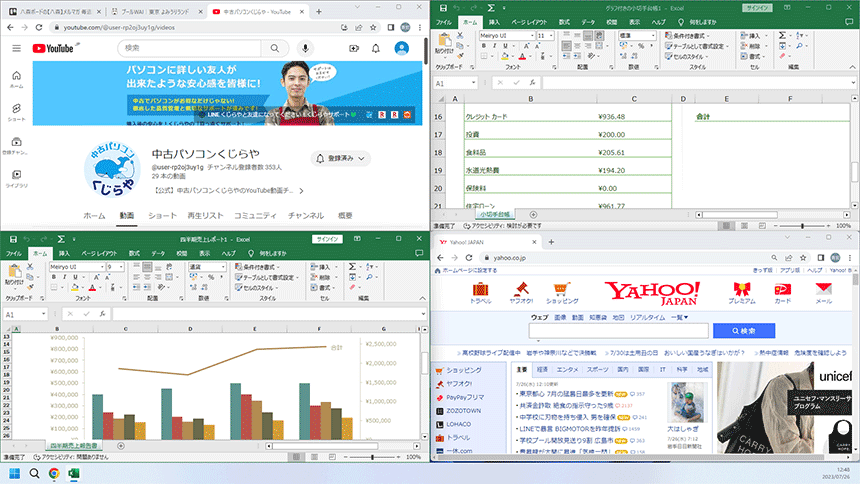Click YouTube voice search microphone icon
Screen dimensions: 860x484
(305, 48)
